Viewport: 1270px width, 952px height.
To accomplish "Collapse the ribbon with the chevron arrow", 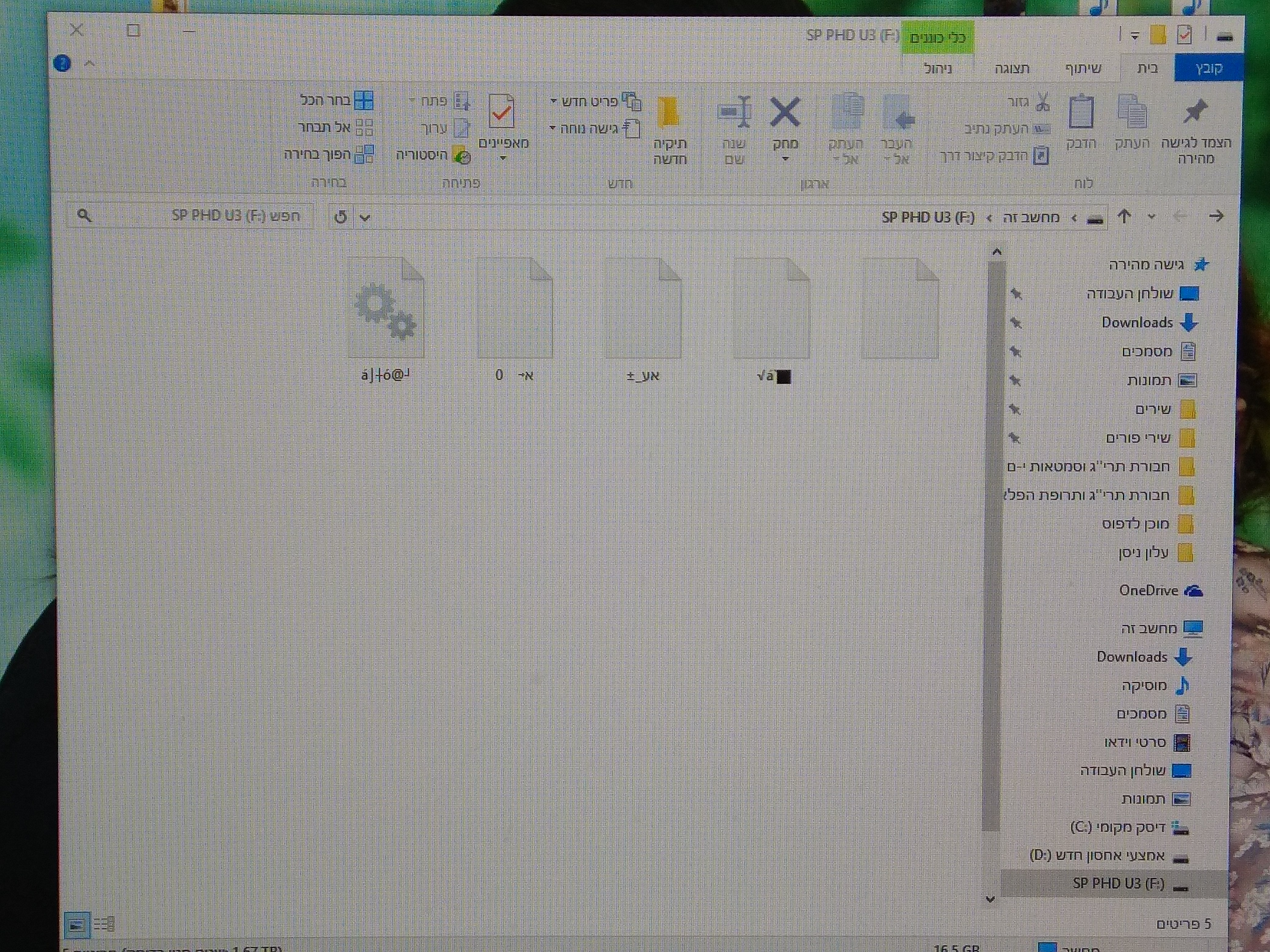I will [89, 63].
